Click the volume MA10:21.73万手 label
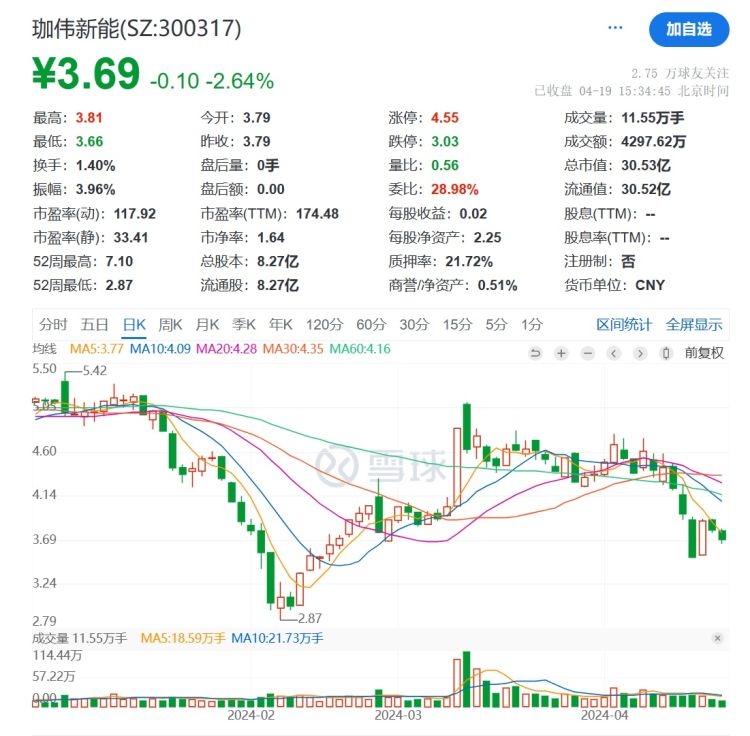Screen dimensions: 750x736 [277, 638]
